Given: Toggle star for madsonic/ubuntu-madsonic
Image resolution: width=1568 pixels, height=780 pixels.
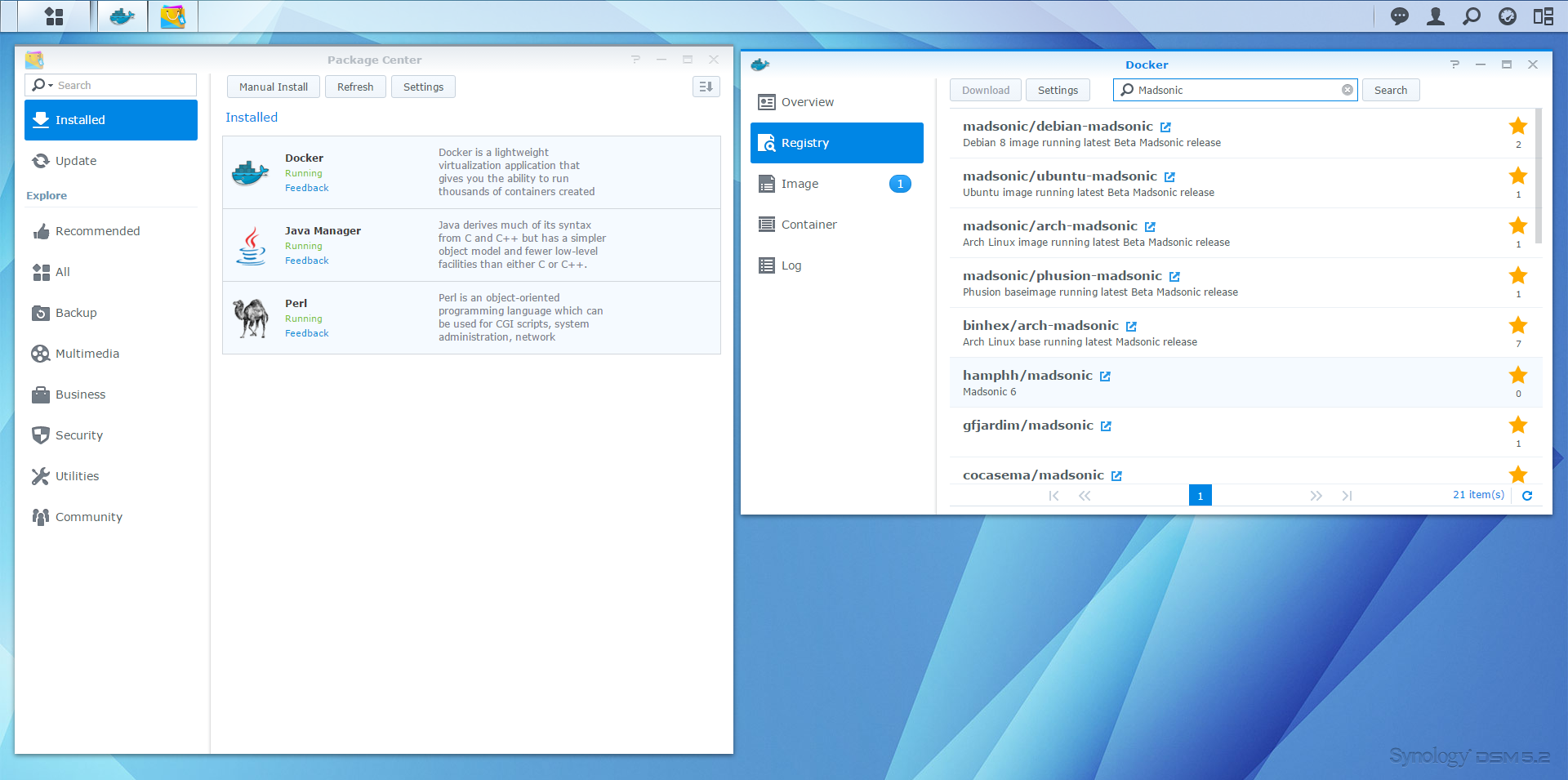Looking at the screenshot, I should pos(1517,176).
